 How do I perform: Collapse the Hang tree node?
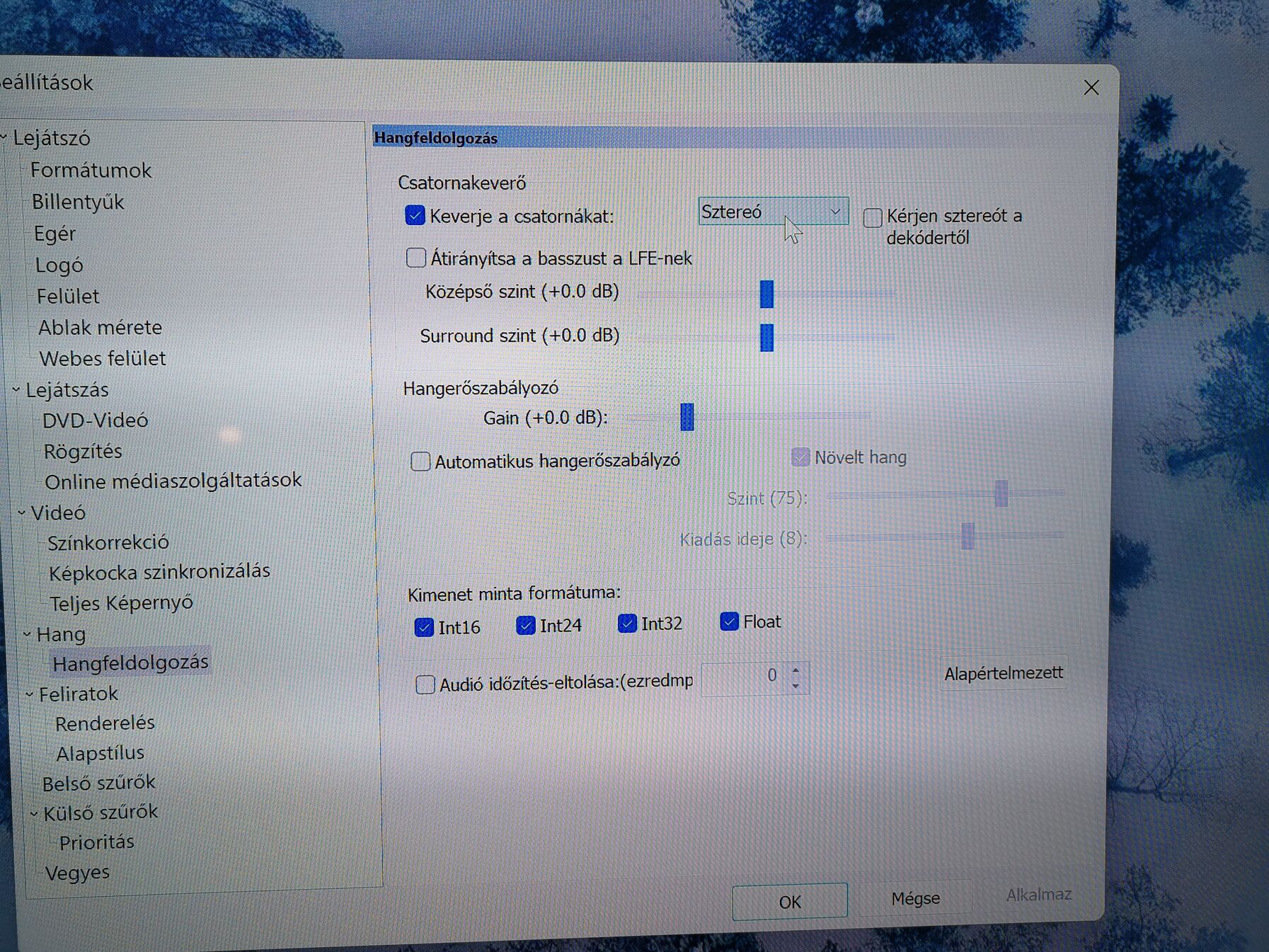coord(28,634)
